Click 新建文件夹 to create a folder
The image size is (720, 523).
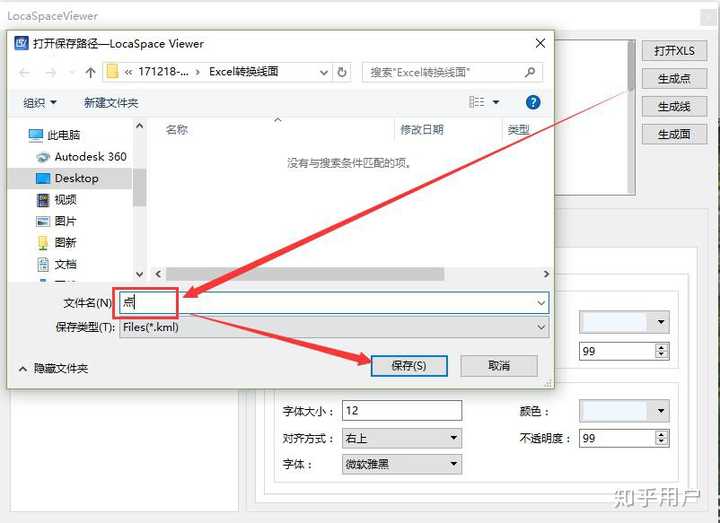point(111,103)
